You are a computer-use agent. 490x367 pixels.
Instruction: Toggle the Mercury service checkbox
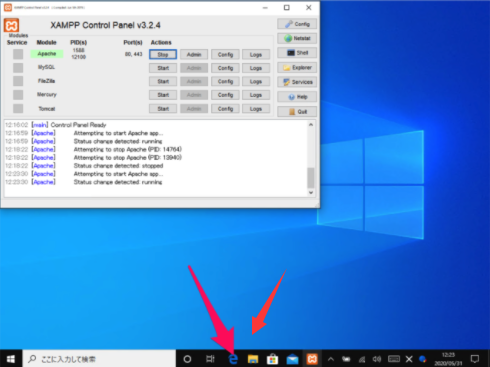18,95
